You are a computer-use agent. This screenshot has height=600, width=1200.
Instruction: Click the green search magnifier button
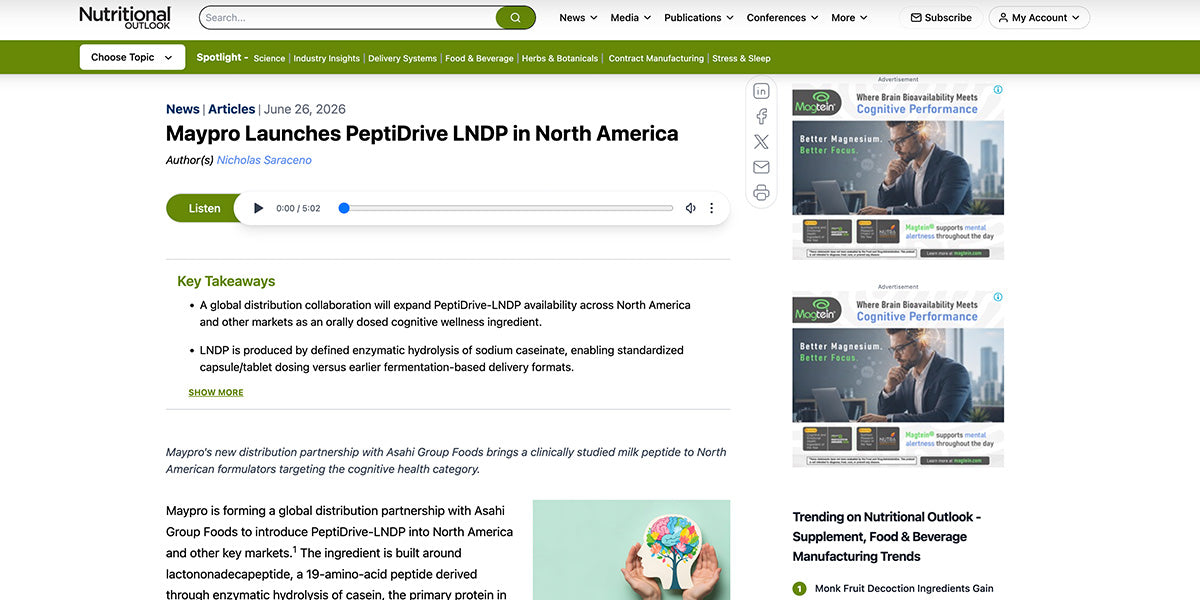pyautogui.click(x=515, y=17)
